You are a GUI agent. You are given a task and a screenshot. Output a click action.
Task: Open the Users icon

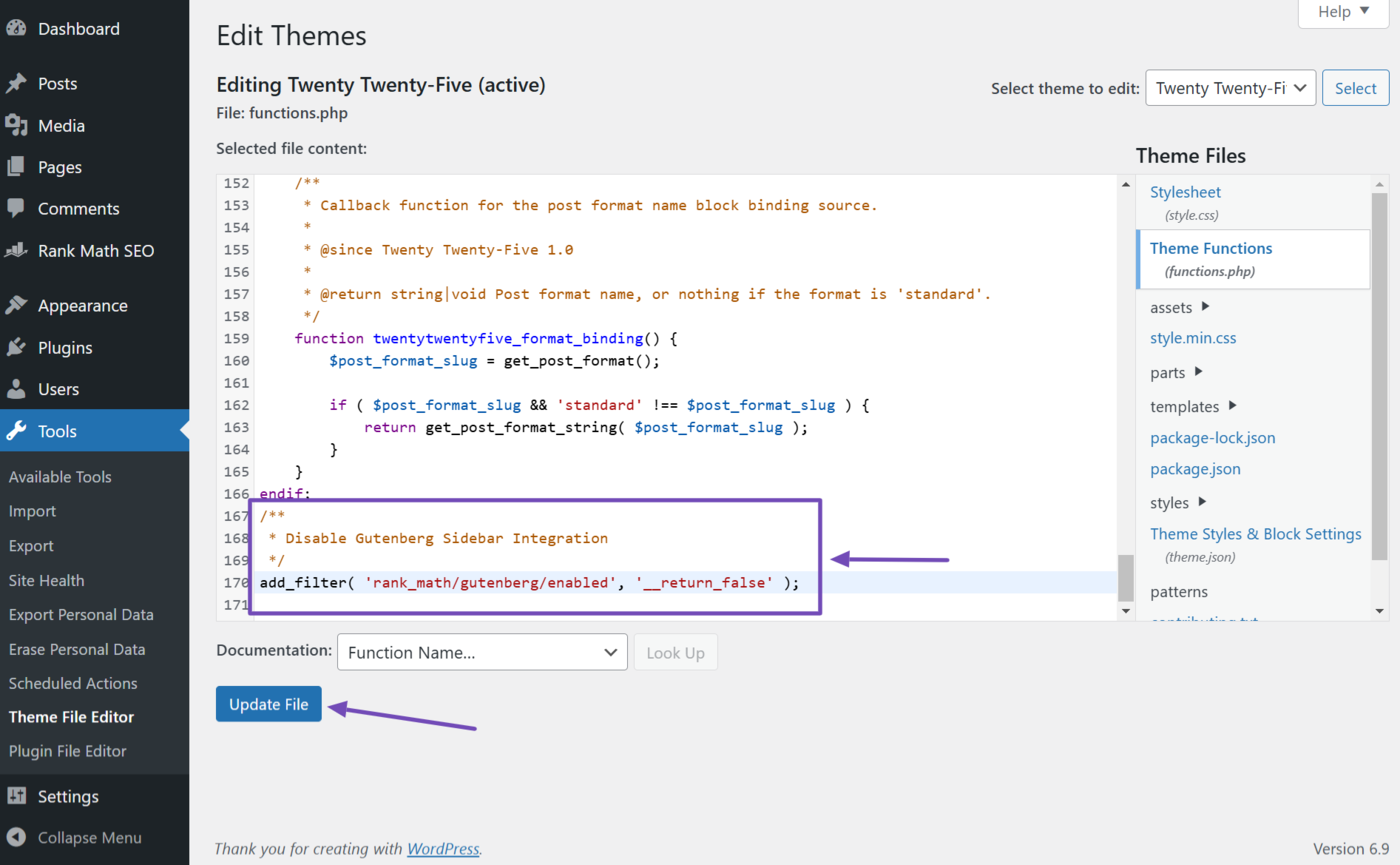click(17, 389)
